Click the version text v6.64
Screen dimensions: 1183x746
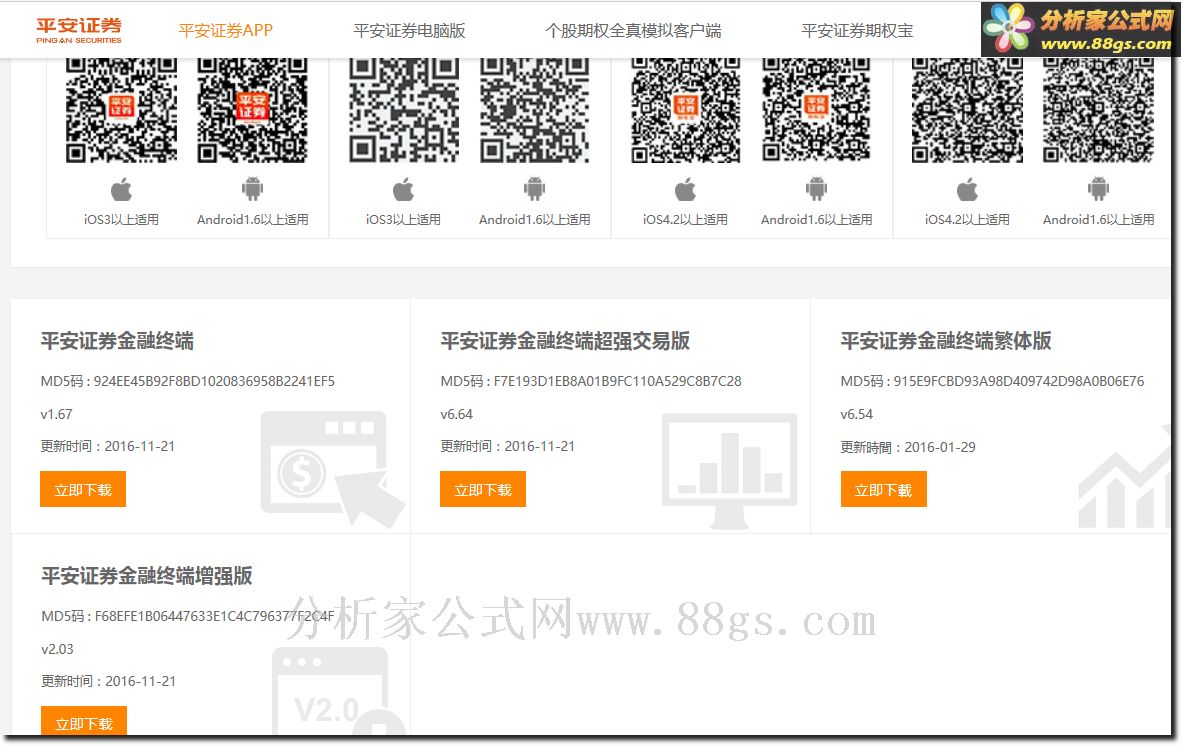point(456,414)
